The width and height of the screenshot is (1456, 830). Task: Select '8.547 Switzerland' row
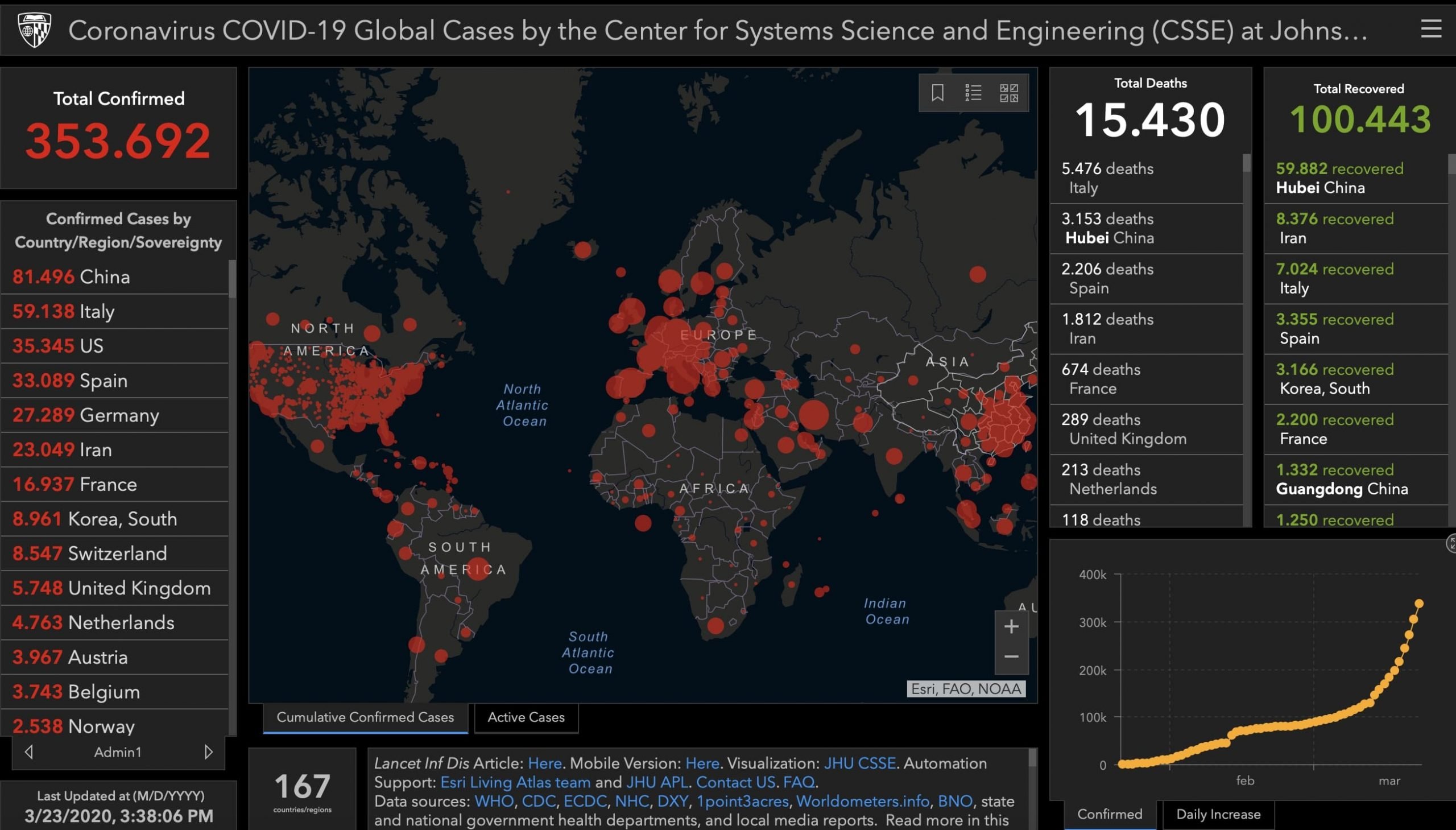point(114,554)
